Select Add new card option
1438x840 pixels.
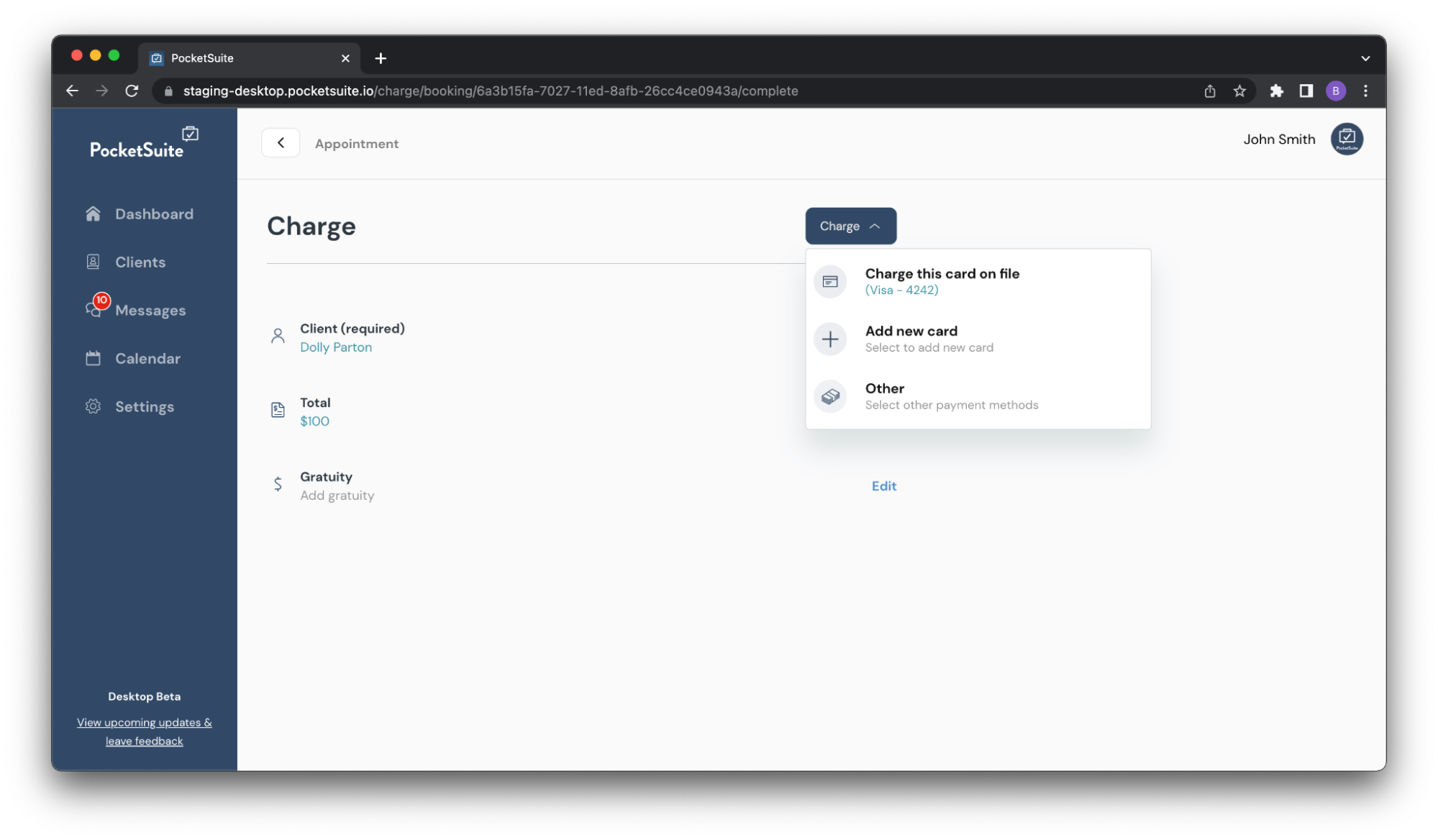(978, 339)
